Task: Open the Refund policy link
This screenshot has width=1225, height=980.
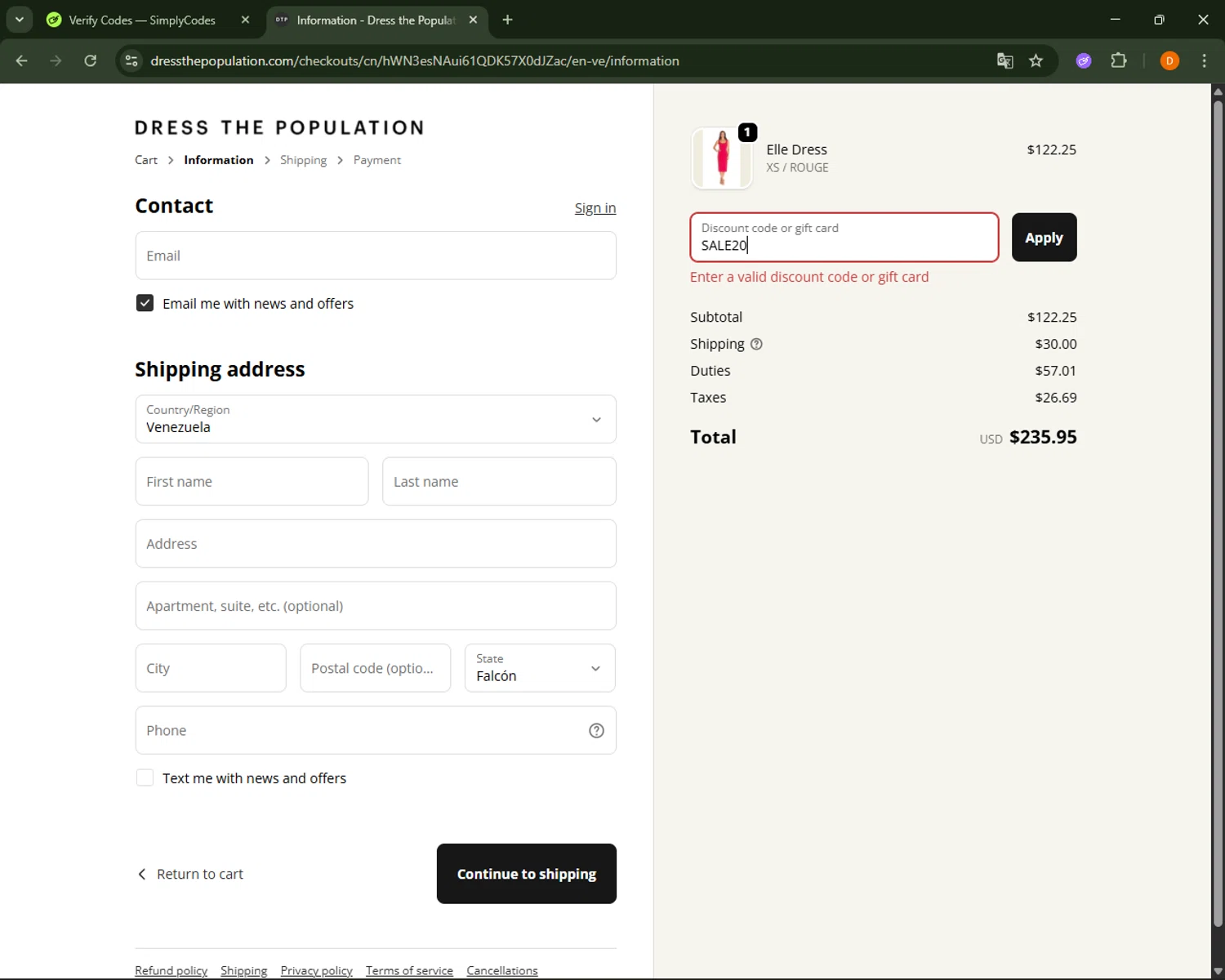Action: point(171,970)
